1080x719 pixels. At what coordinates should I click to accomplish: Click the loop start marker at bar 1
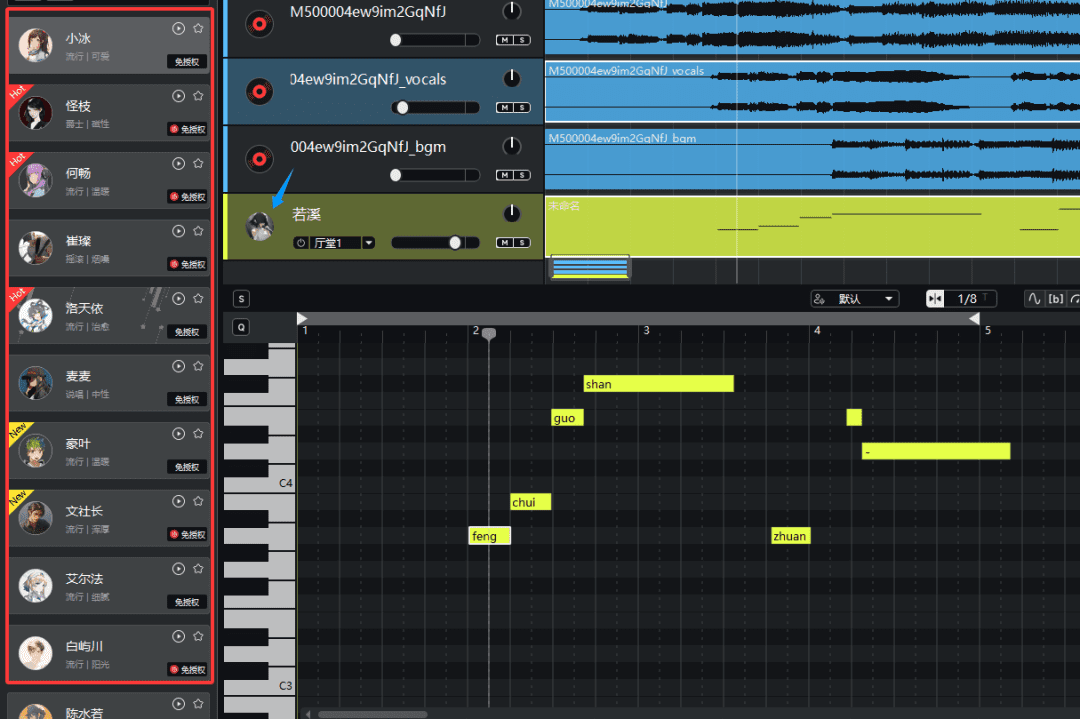click(302, 318)
